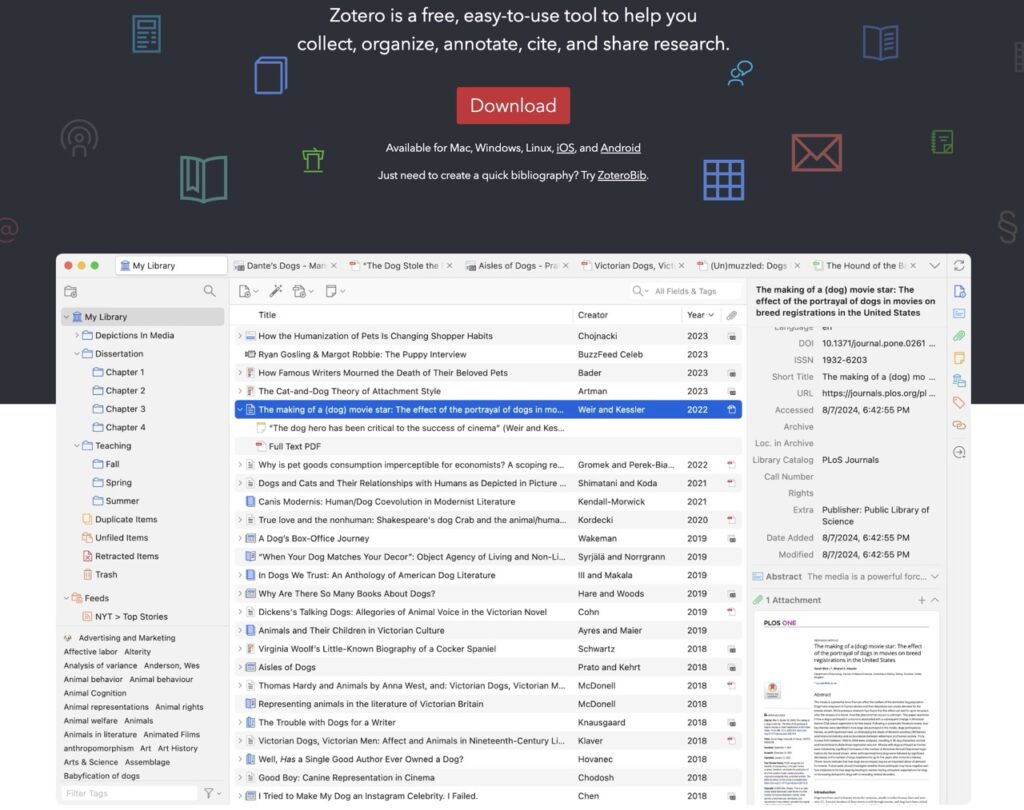Click the Add Item by Identifier wand icon

[x=276, y=291]
